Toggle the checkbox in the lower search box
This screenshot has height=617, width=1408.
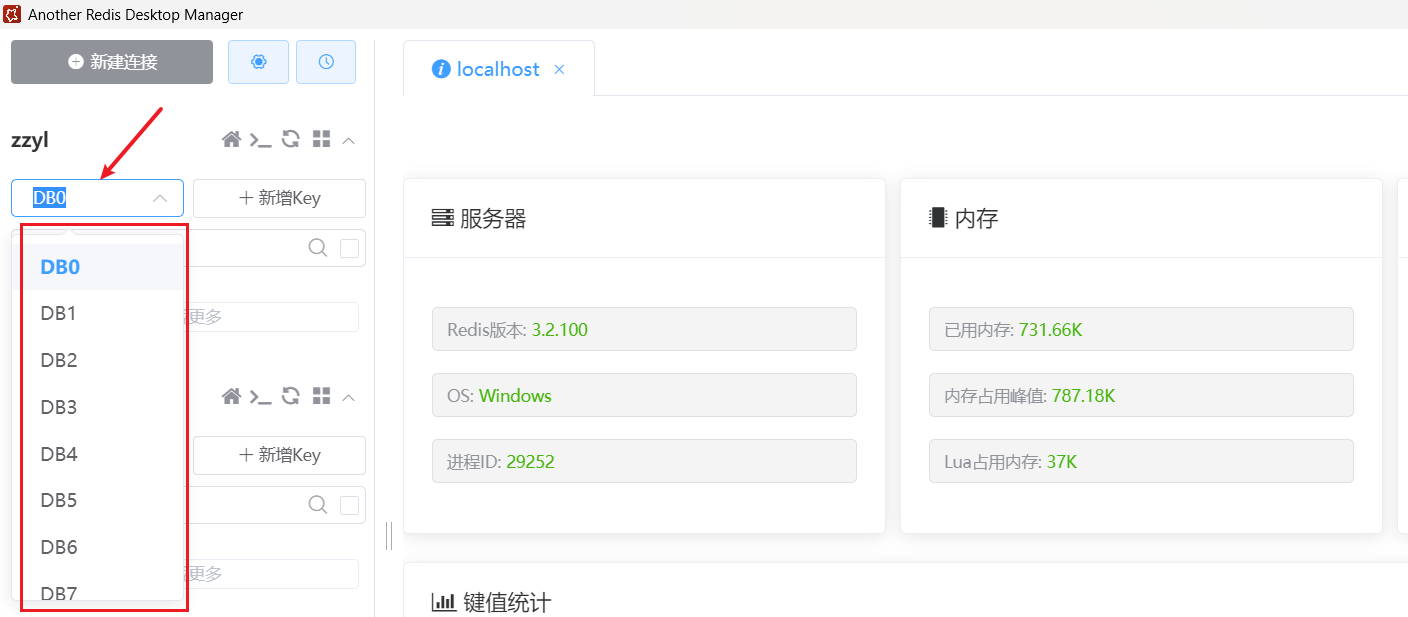tap(349, 505)
